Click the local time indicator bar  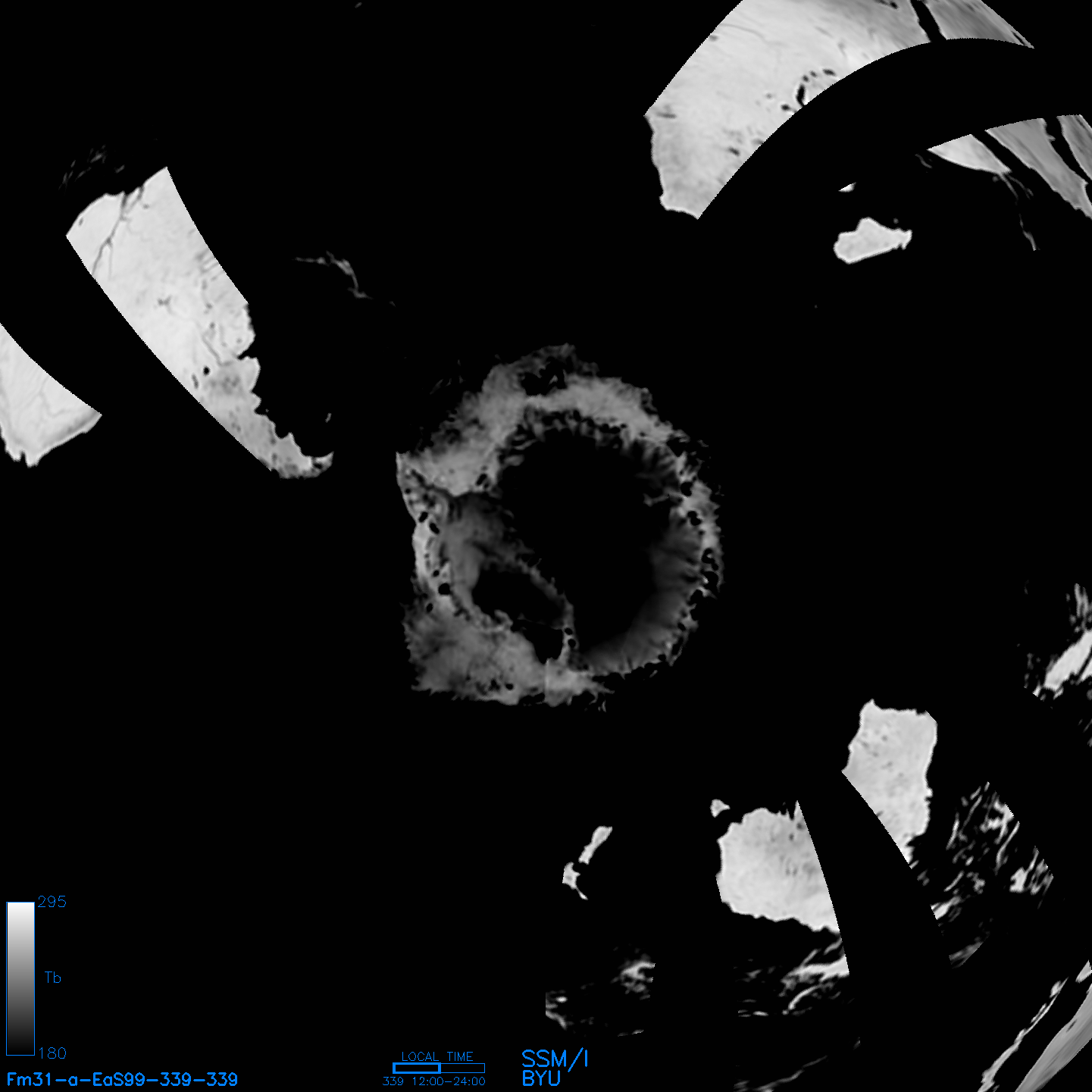tap(439, 1068)
